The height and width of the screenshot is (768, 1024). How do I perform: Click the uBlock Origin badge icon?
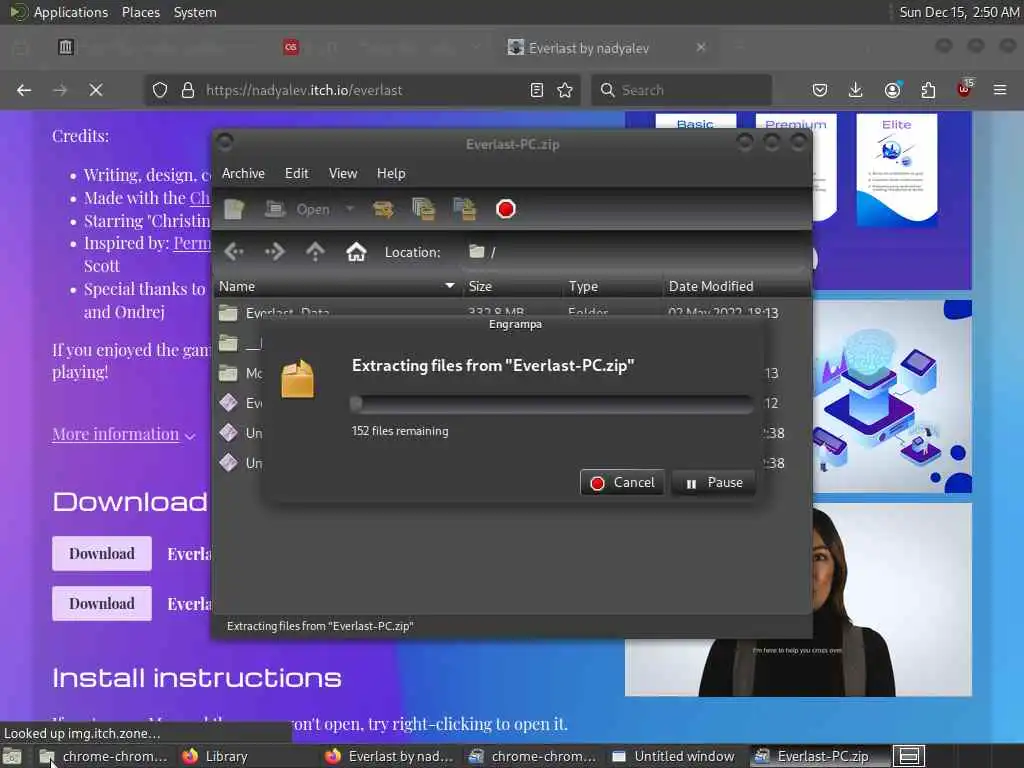(x=965, y=89)
